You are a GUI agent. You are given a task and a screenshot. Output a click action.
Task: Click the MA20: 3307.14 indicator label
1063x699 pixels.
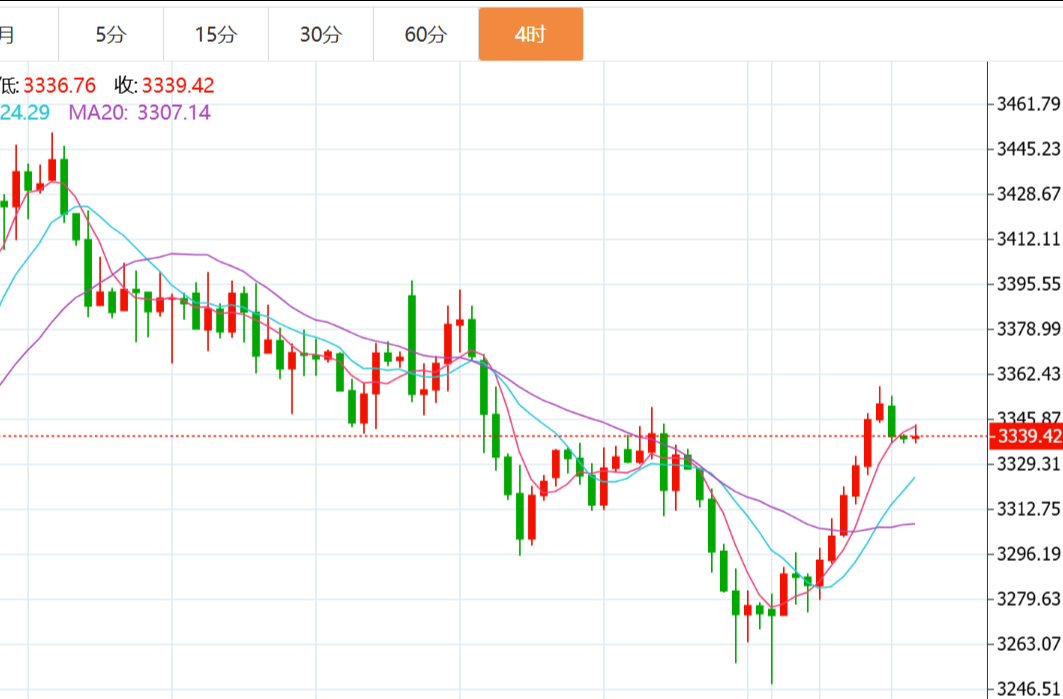(140, 112)
